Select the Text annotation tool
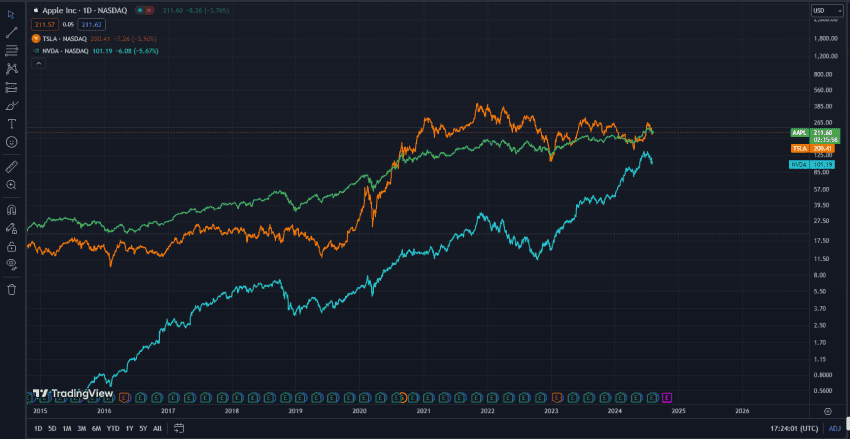Image resolution: width=850 pixels, height=439 pixels. pyautogui.click(x=11, y=124)
